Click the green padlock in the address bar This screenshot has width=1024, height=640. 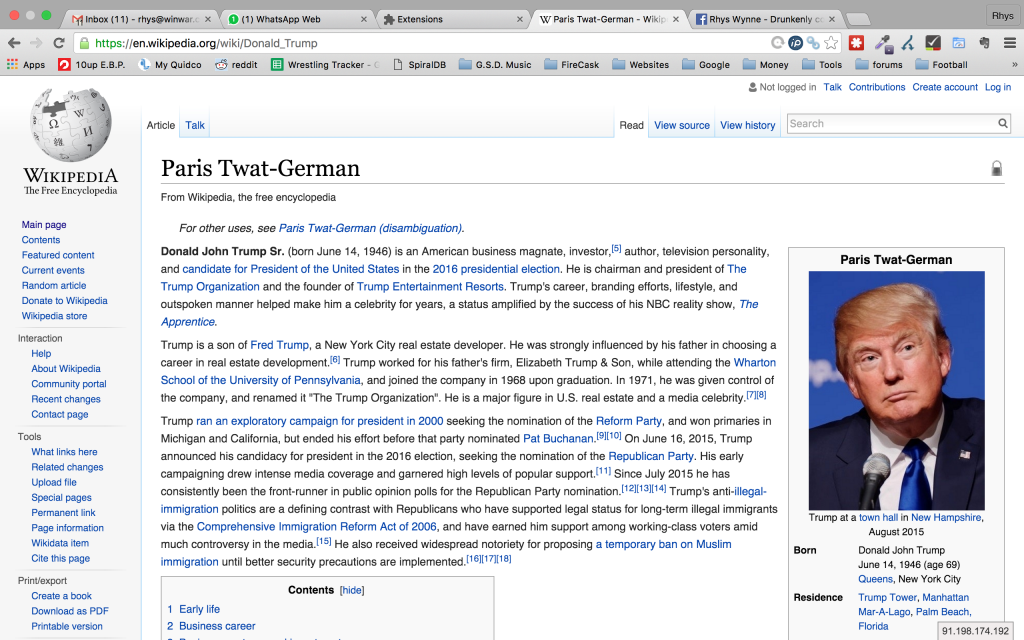(83, 43)
